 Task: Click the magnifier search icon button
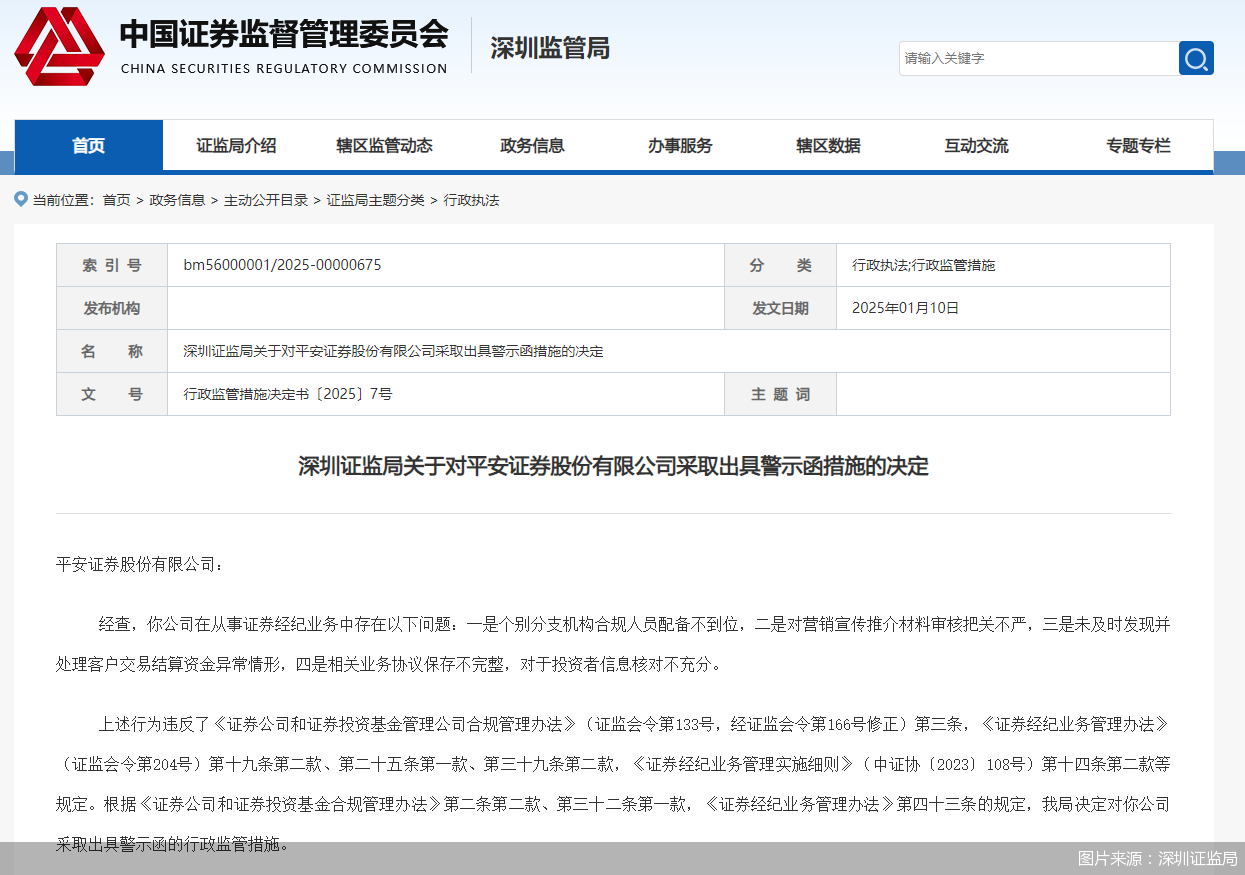[1196, 58]
